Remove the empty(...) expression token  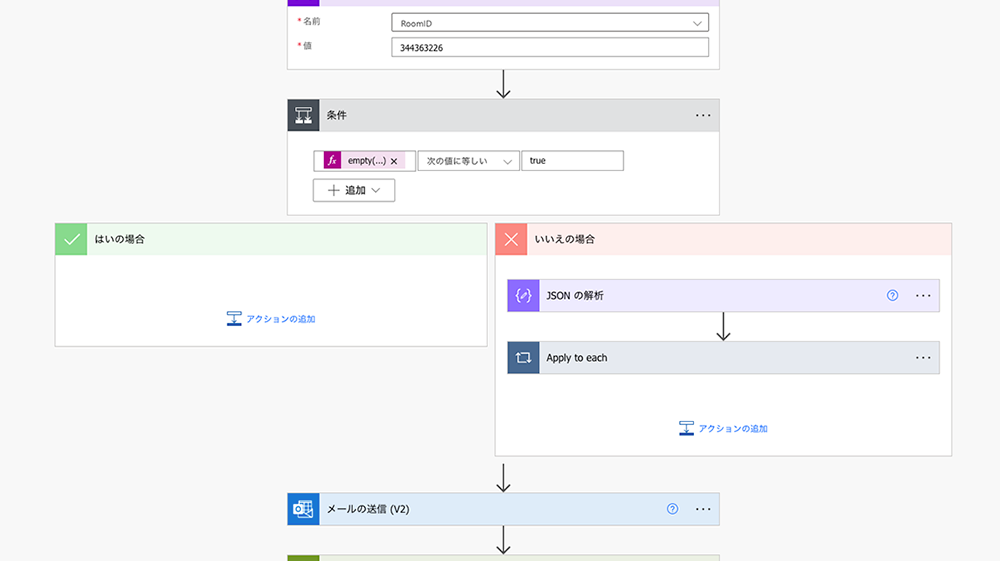point(394,161)
